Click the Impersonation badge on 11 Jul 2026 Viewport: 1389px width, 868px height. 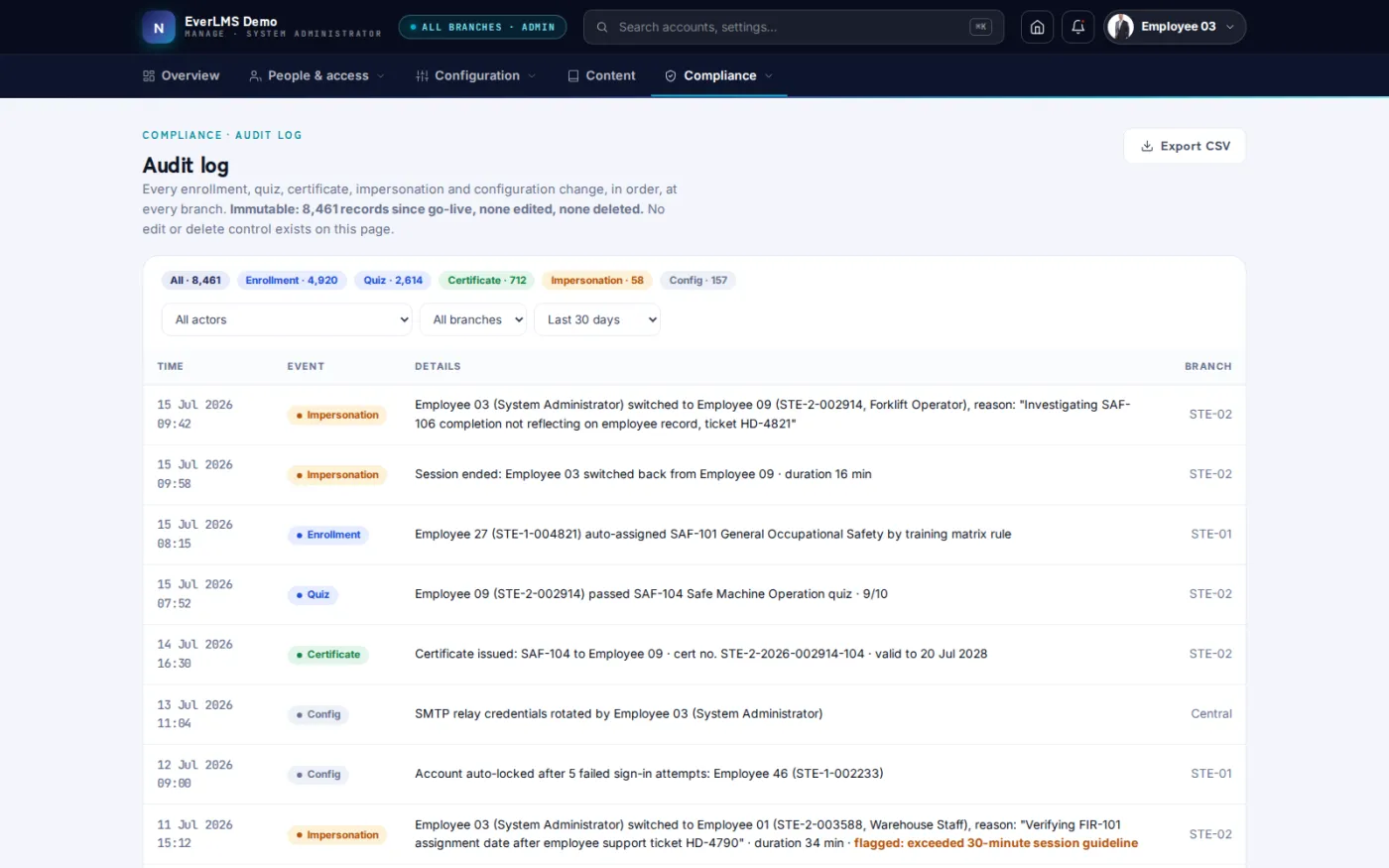pyautogui.click(x=336, y=835)
